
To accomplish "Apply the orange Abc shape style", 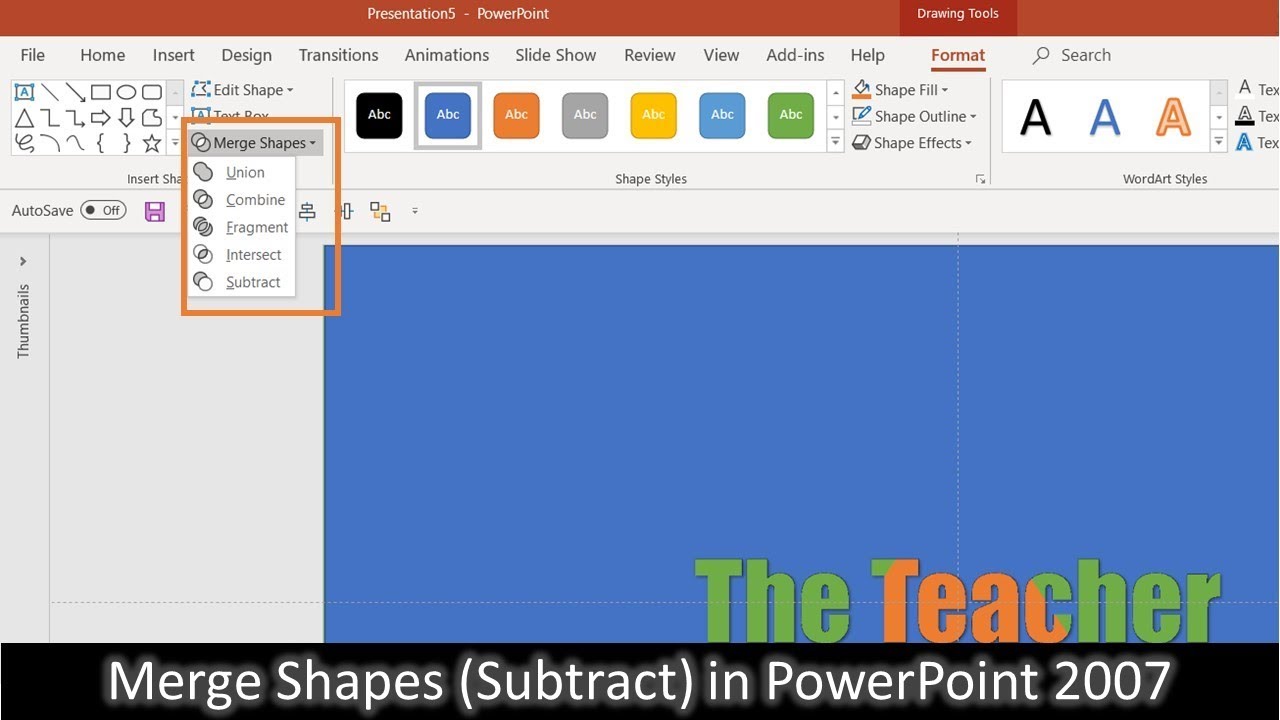I will click(516, 115).
